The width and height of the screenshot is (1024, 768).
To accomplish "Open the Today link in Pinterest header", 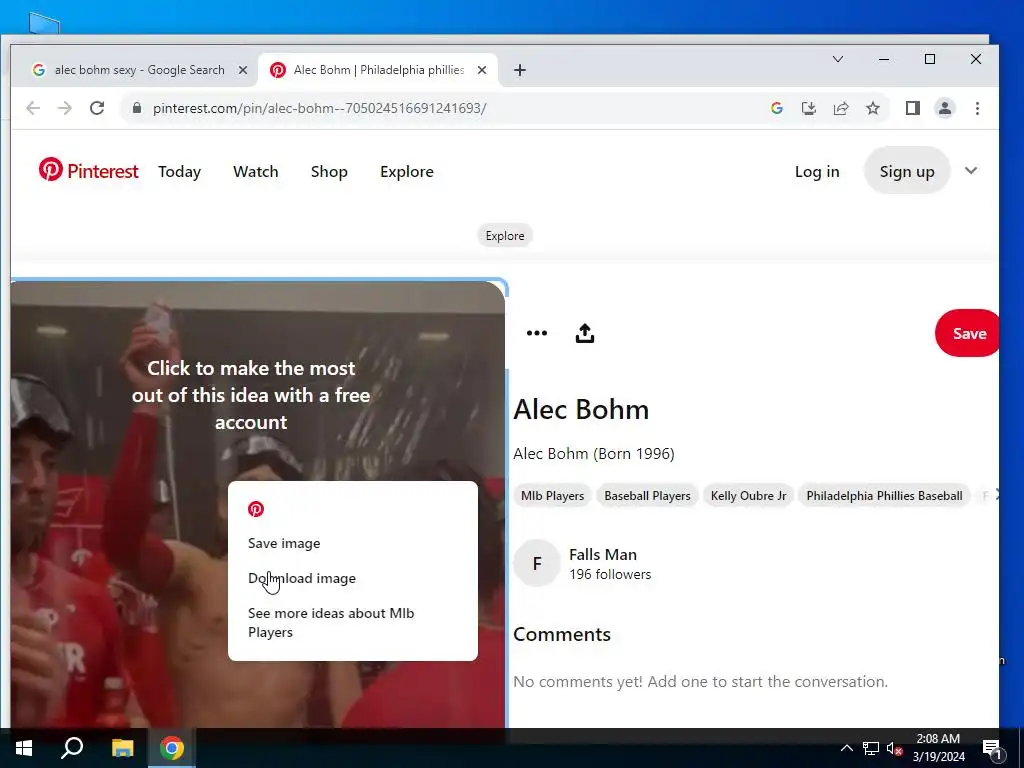I will coord(180,171).
